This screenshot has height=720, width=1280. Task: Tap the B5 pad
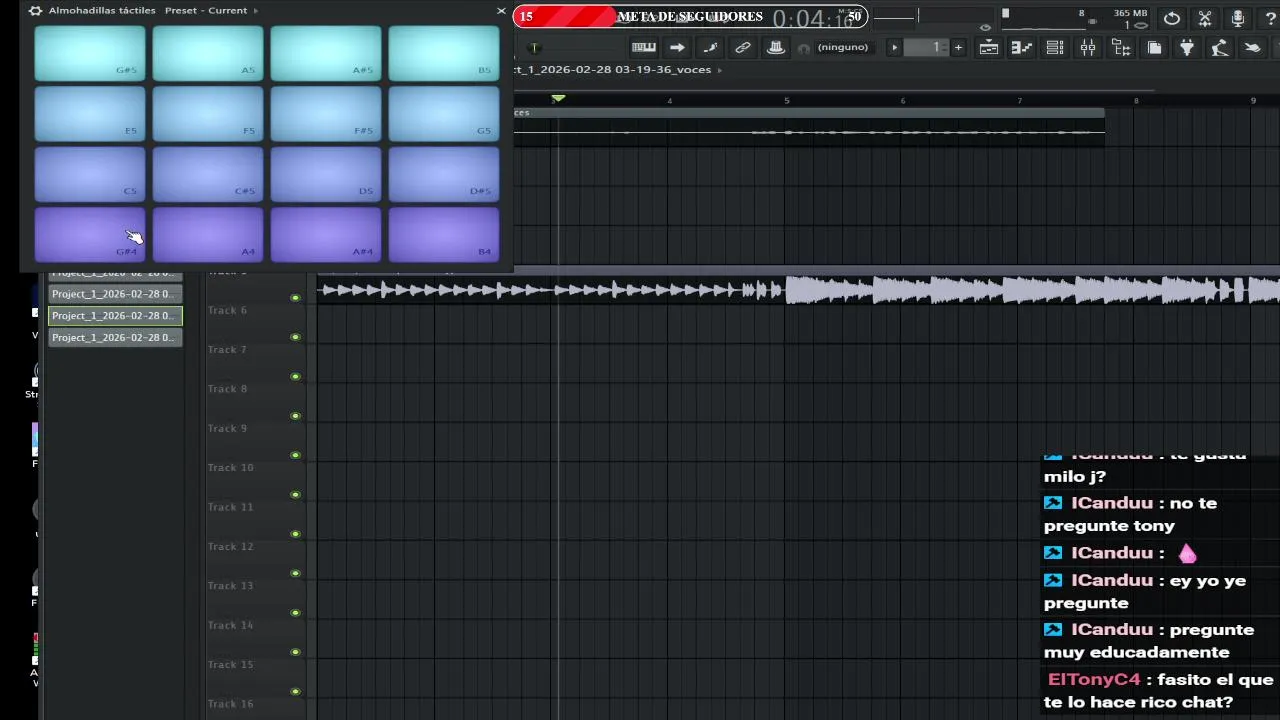(444, 53)
